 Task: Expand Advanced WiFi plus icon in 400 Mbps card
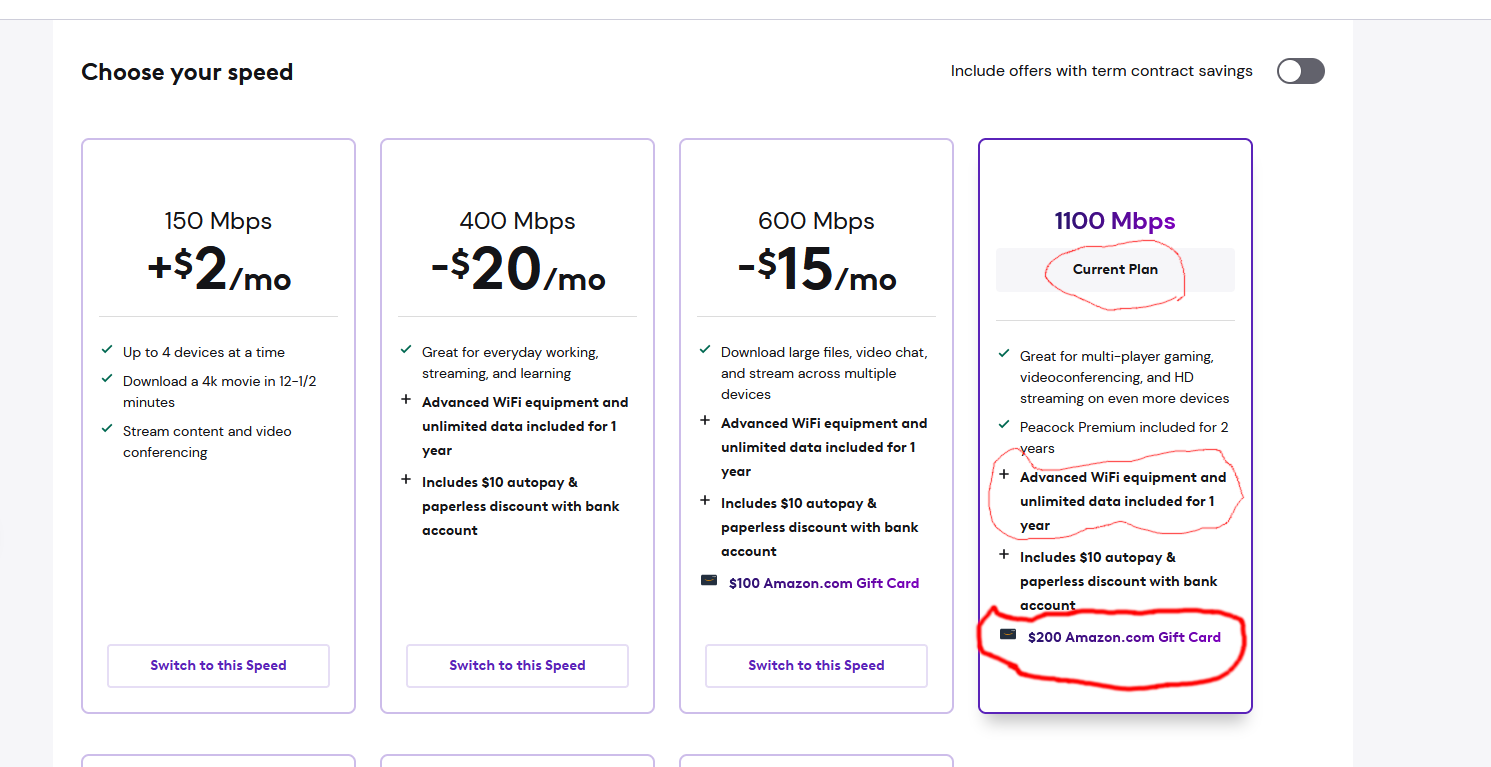click(x=406, y=399)
